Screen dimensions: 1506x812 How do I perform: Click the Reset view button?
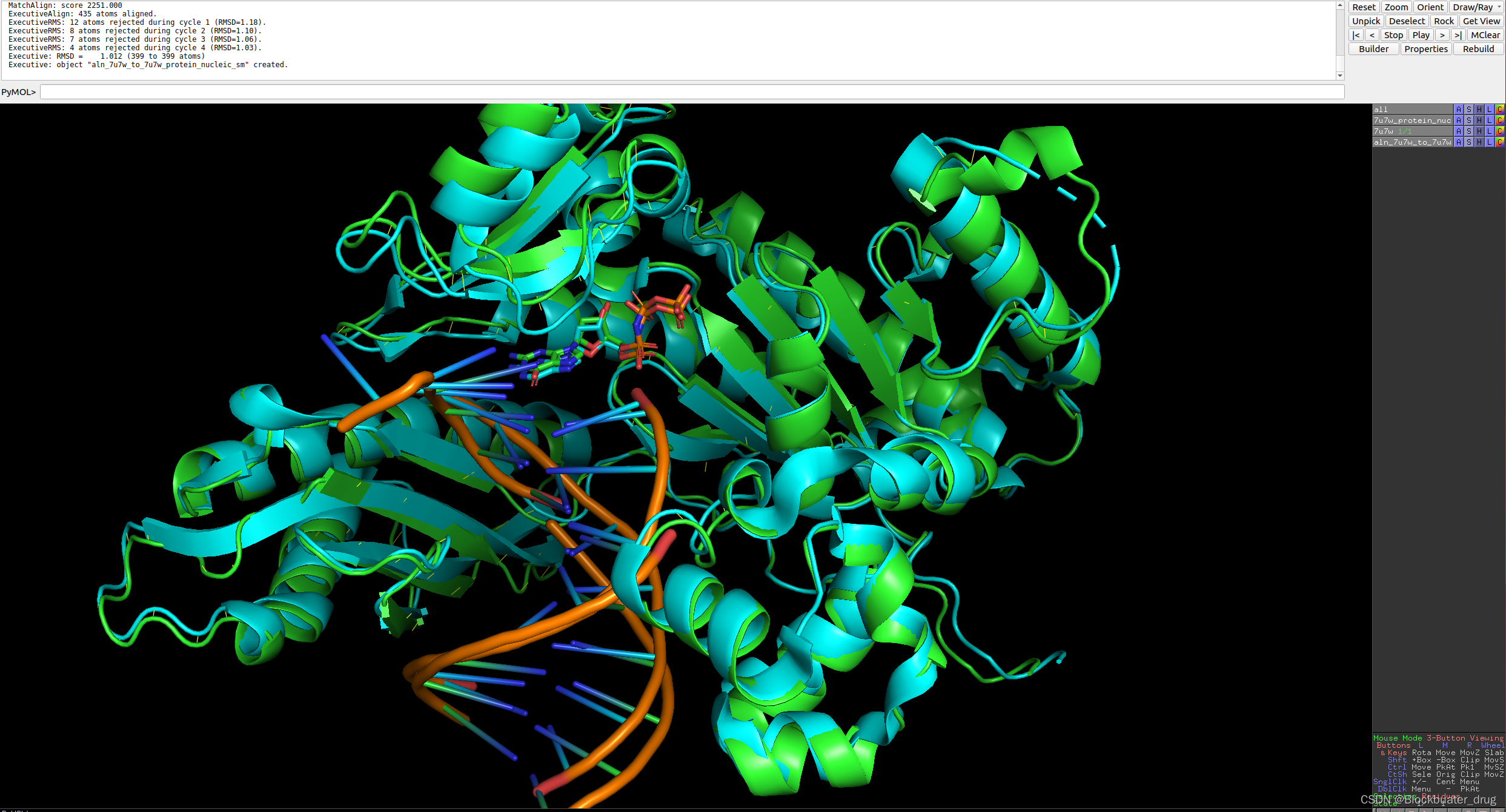1364,7
